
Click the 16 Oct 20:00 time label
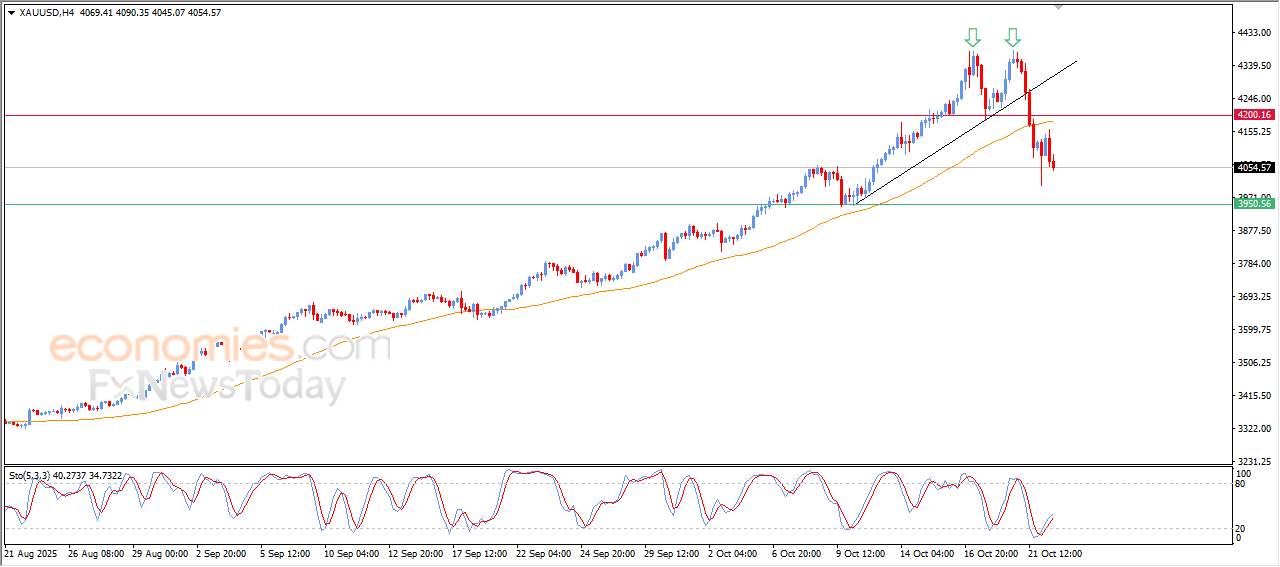pyautogui.click(x=989, y=553)
